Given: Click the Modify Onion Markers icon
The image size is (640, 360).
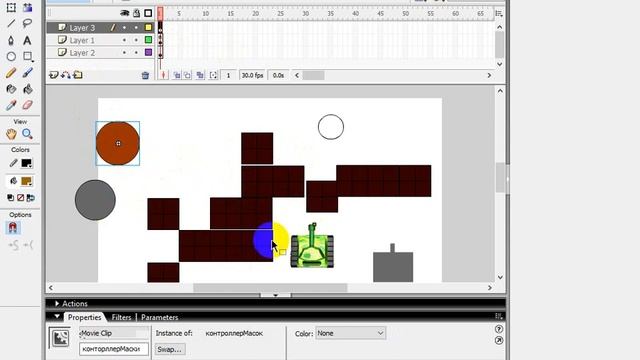Looking at the screenshot, I should point(213,75).
